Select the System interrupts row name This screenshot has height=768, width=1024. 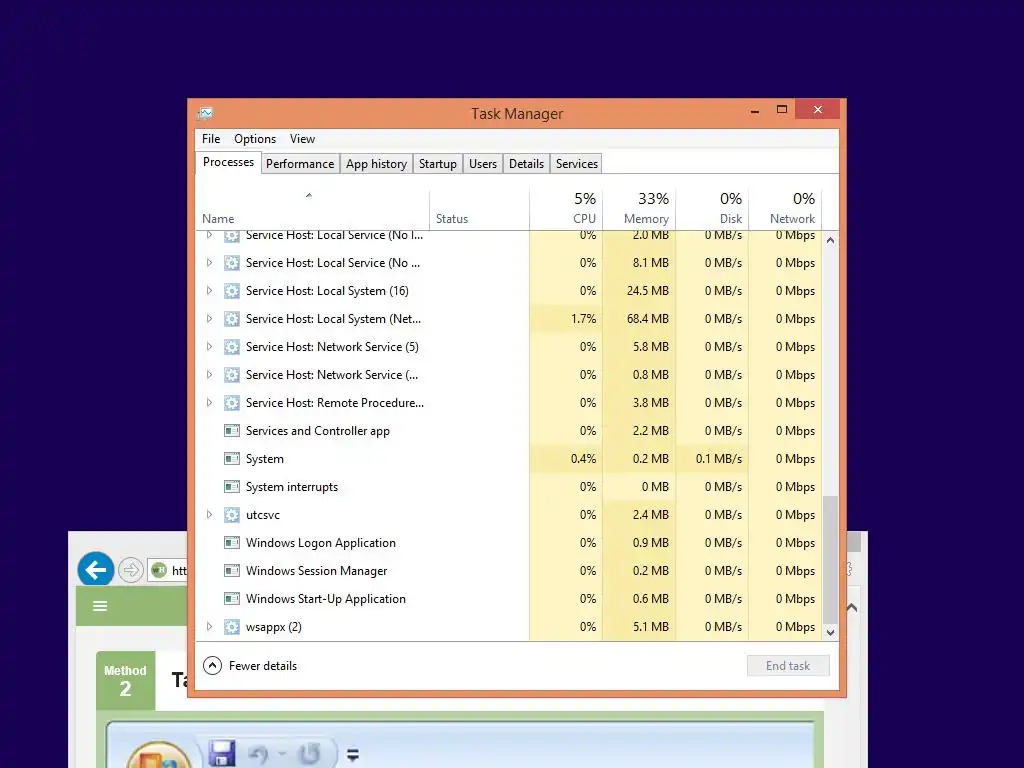[x=292, y=487]
